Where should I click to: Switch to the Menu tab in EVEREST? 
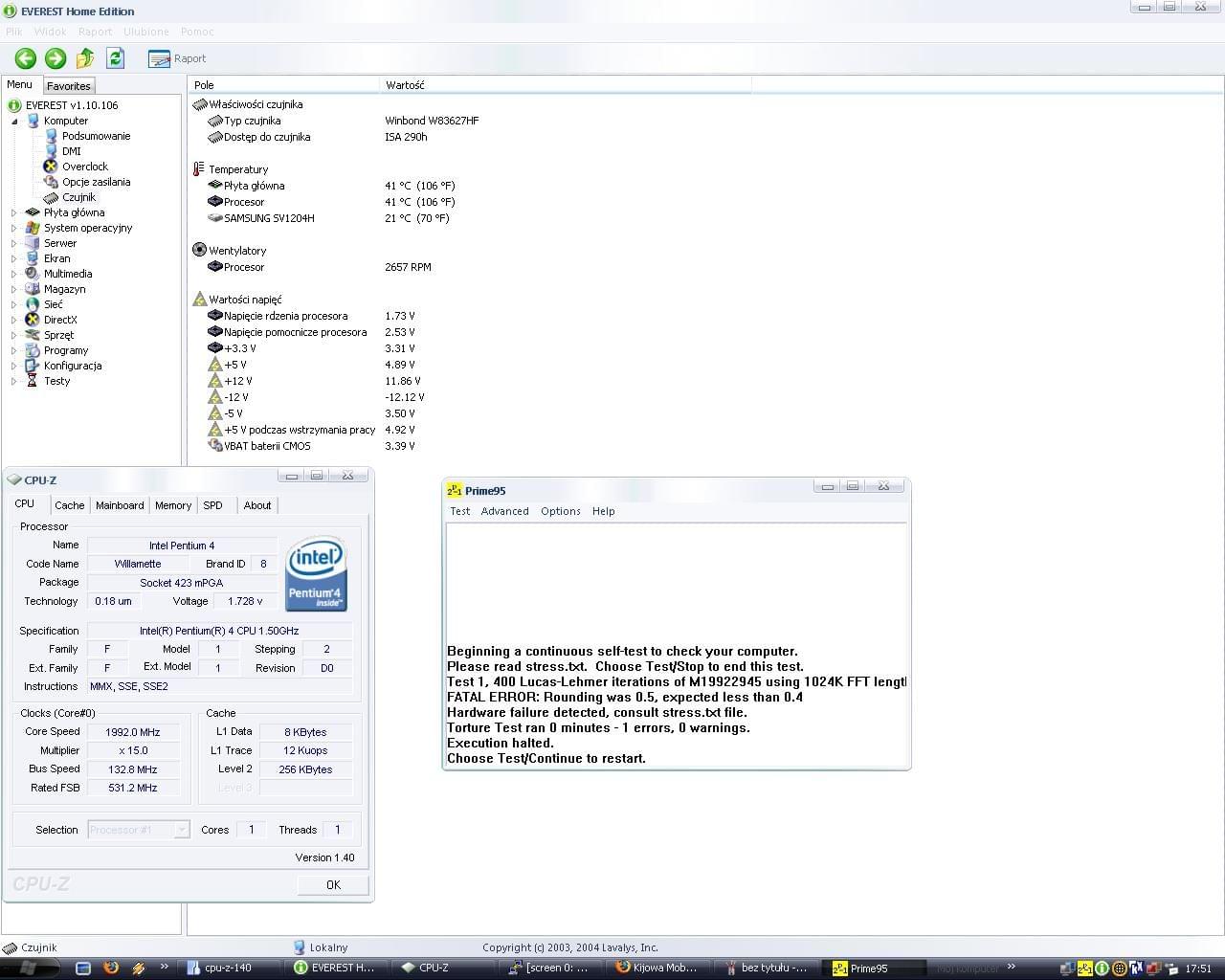click(20, 84)
